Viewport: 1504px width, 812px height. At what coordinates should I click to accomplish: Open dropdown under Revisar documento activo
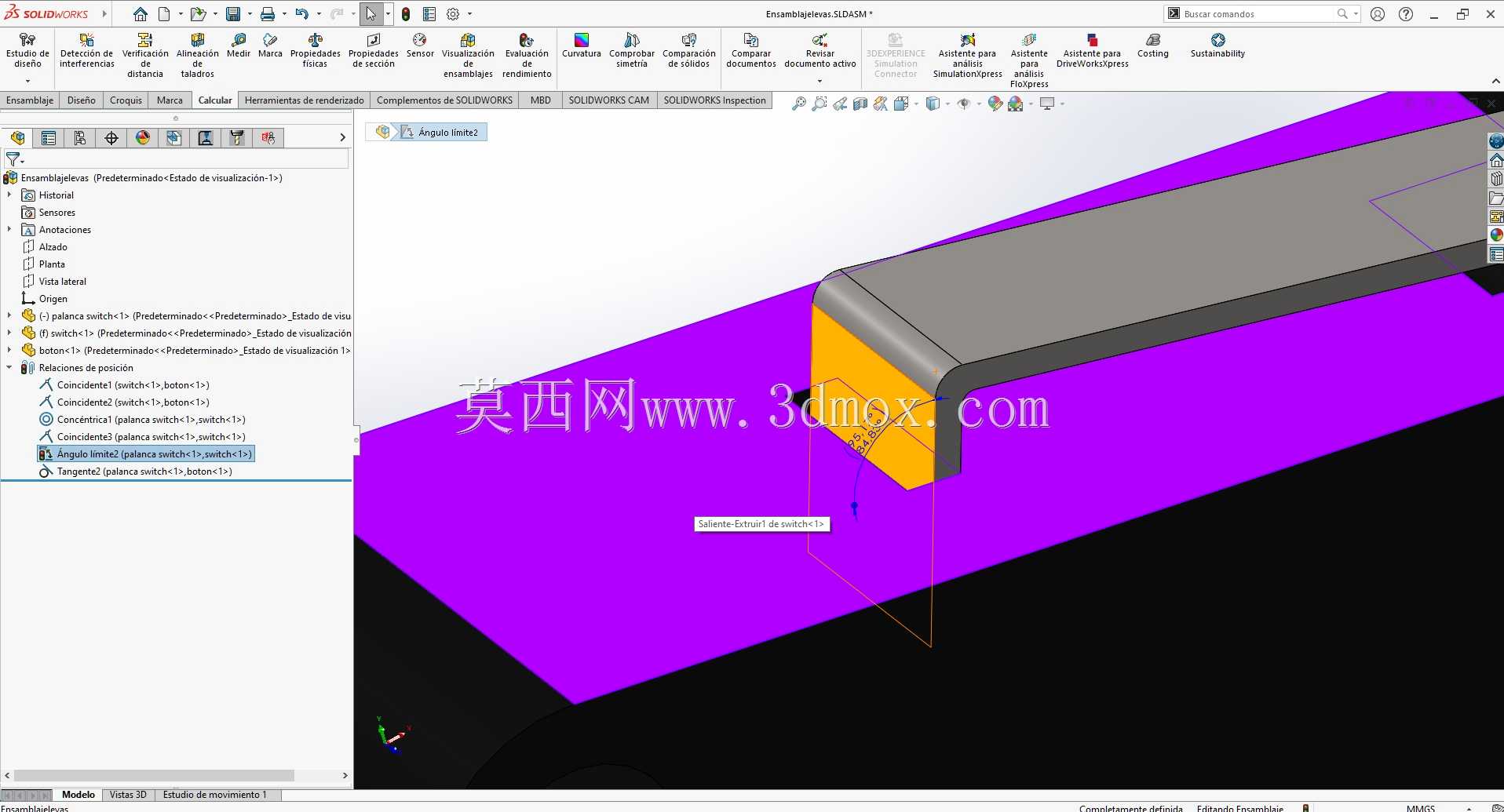(x=820, y=81)
